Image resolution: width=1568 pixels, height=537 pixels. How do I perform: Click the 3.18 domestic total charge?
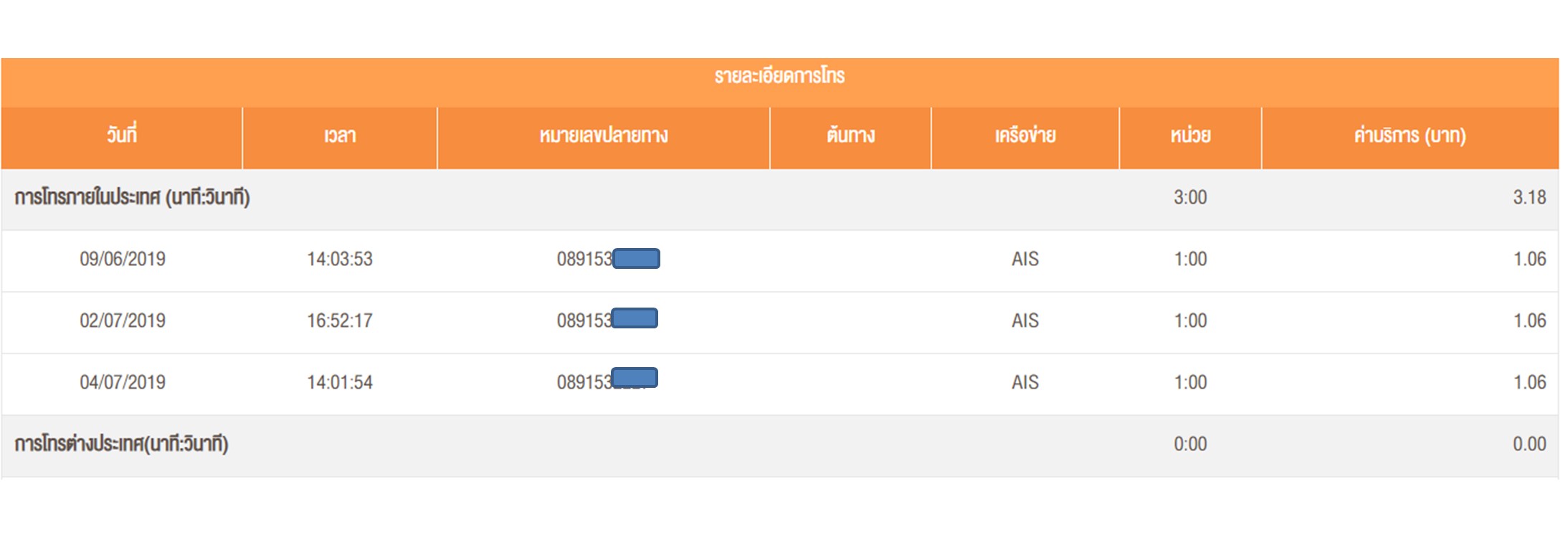[x=1529, y=198]
